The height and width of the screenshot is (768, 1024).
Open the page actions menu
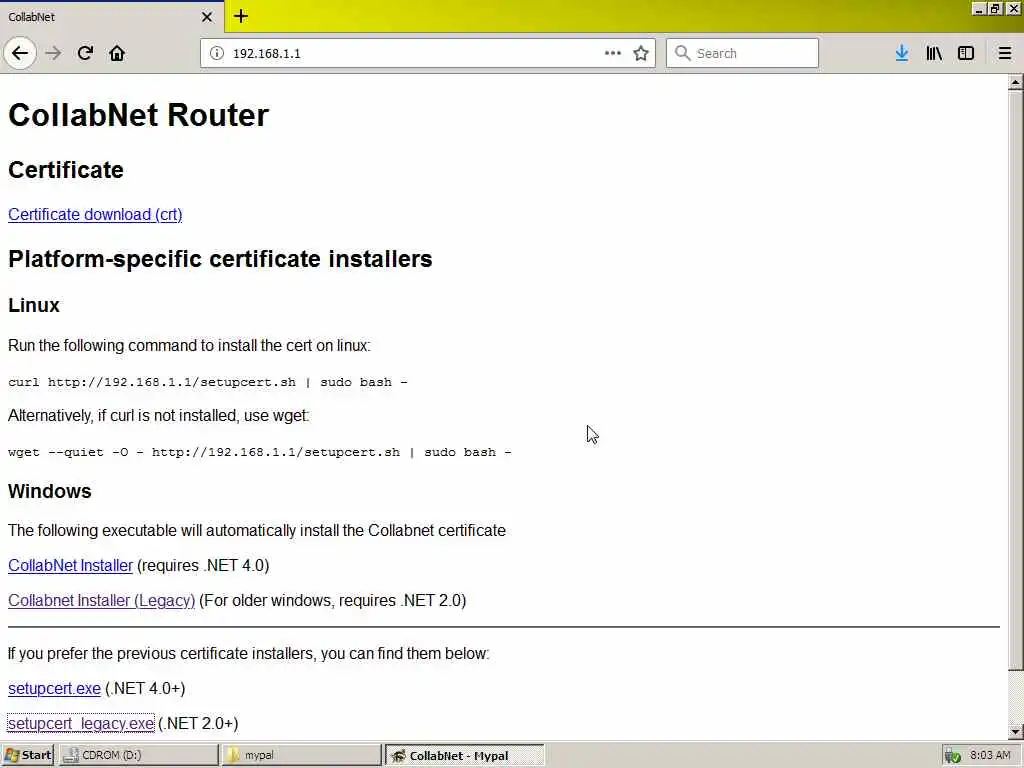point(613,53)
